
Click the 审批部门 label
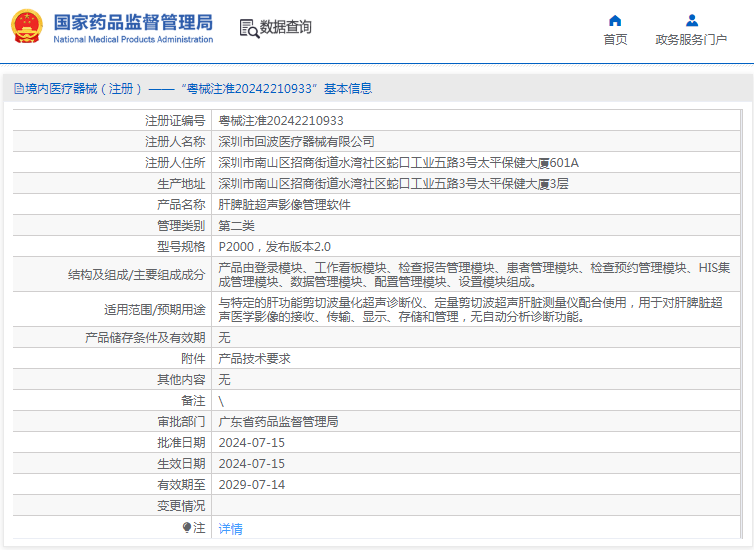click(x=181, y=422)
